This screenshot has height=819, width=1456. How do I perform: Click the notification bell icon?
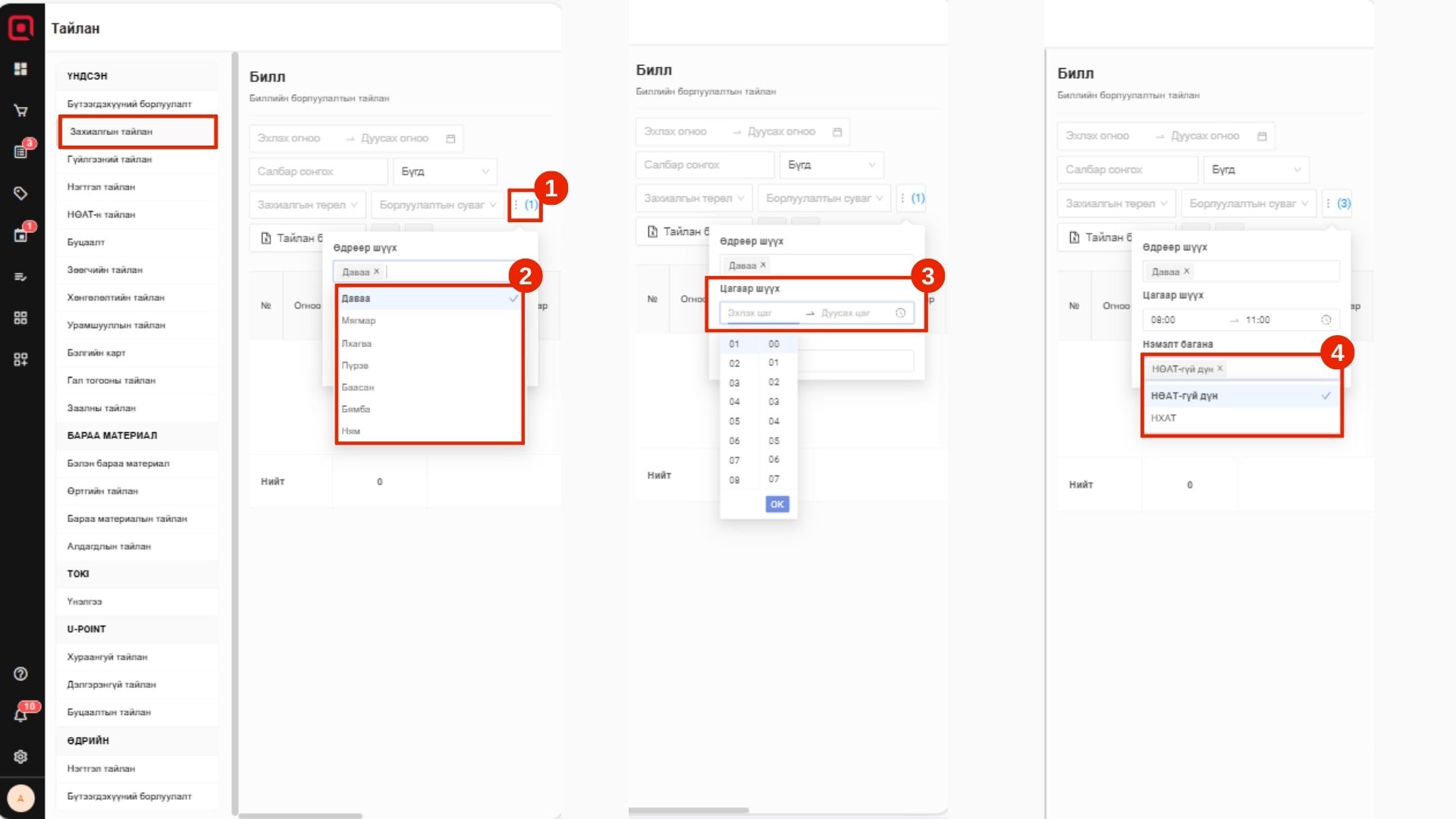click(x=20, y=715)
